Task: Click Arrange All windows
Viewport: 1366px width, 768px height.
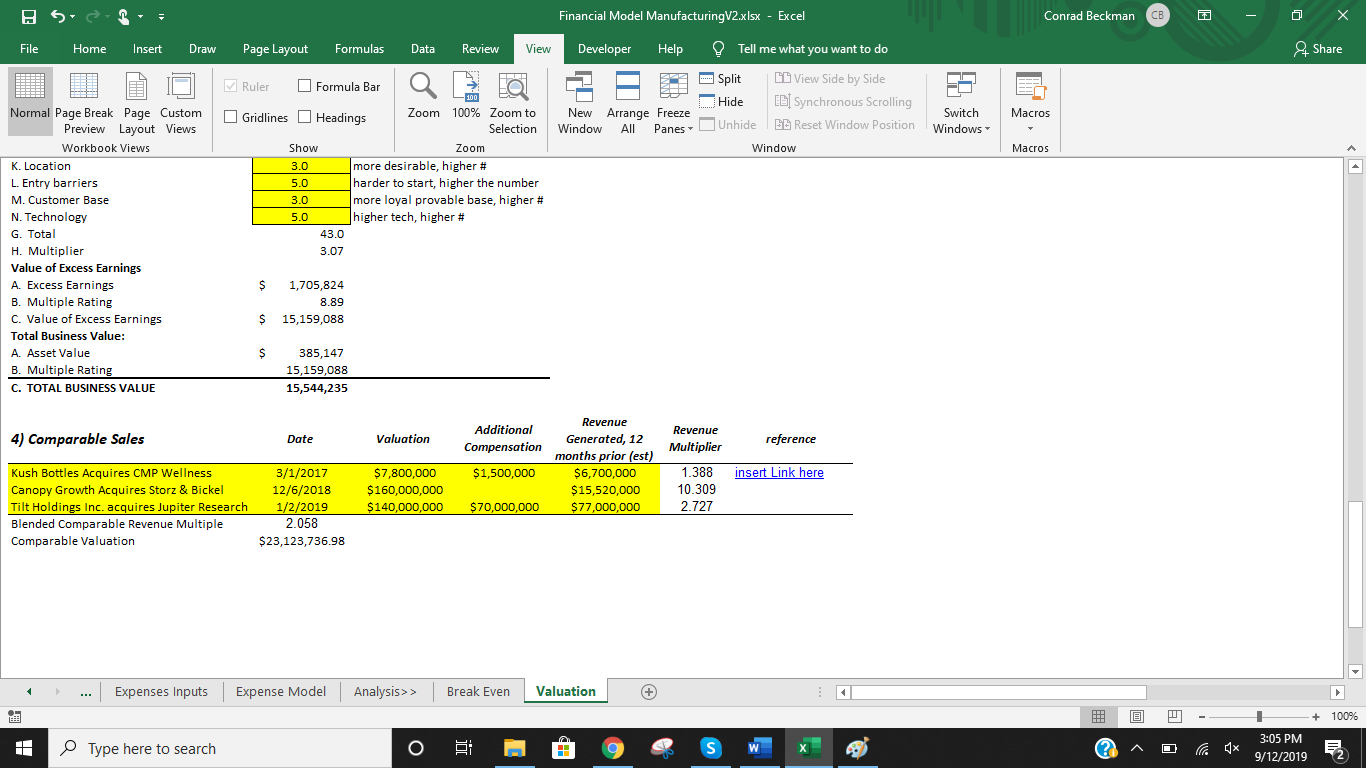Action: click(628, 102)
